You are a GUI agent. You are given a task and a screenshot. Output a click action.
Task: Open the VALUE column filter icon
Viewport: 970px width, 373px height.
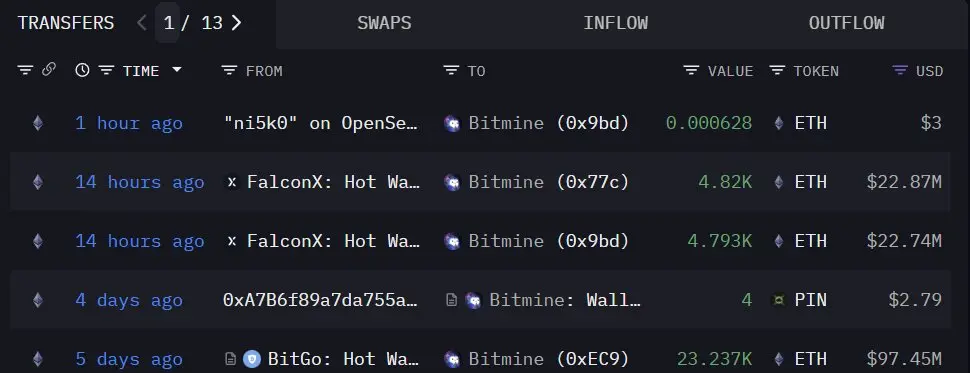691,71
